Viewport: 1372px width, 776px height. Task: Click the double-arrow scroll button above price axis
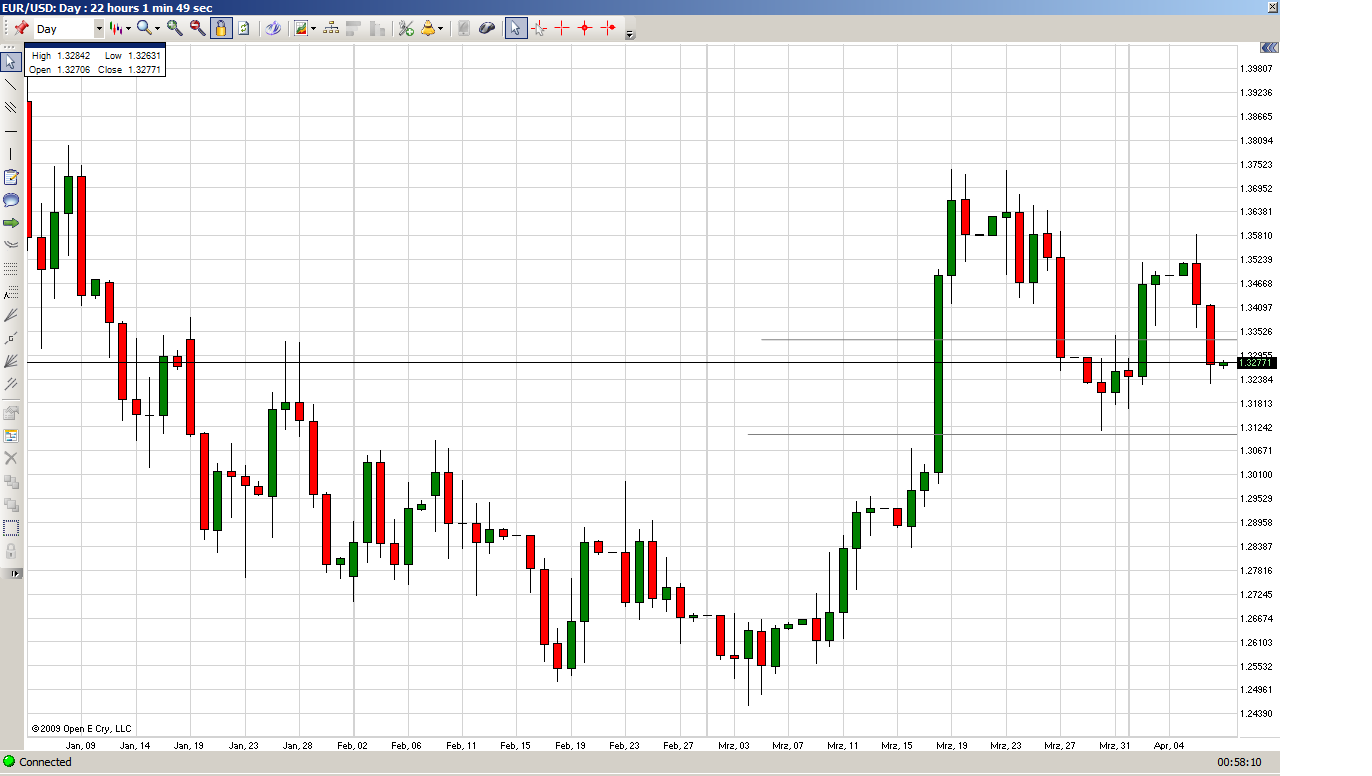(1269, 47)
